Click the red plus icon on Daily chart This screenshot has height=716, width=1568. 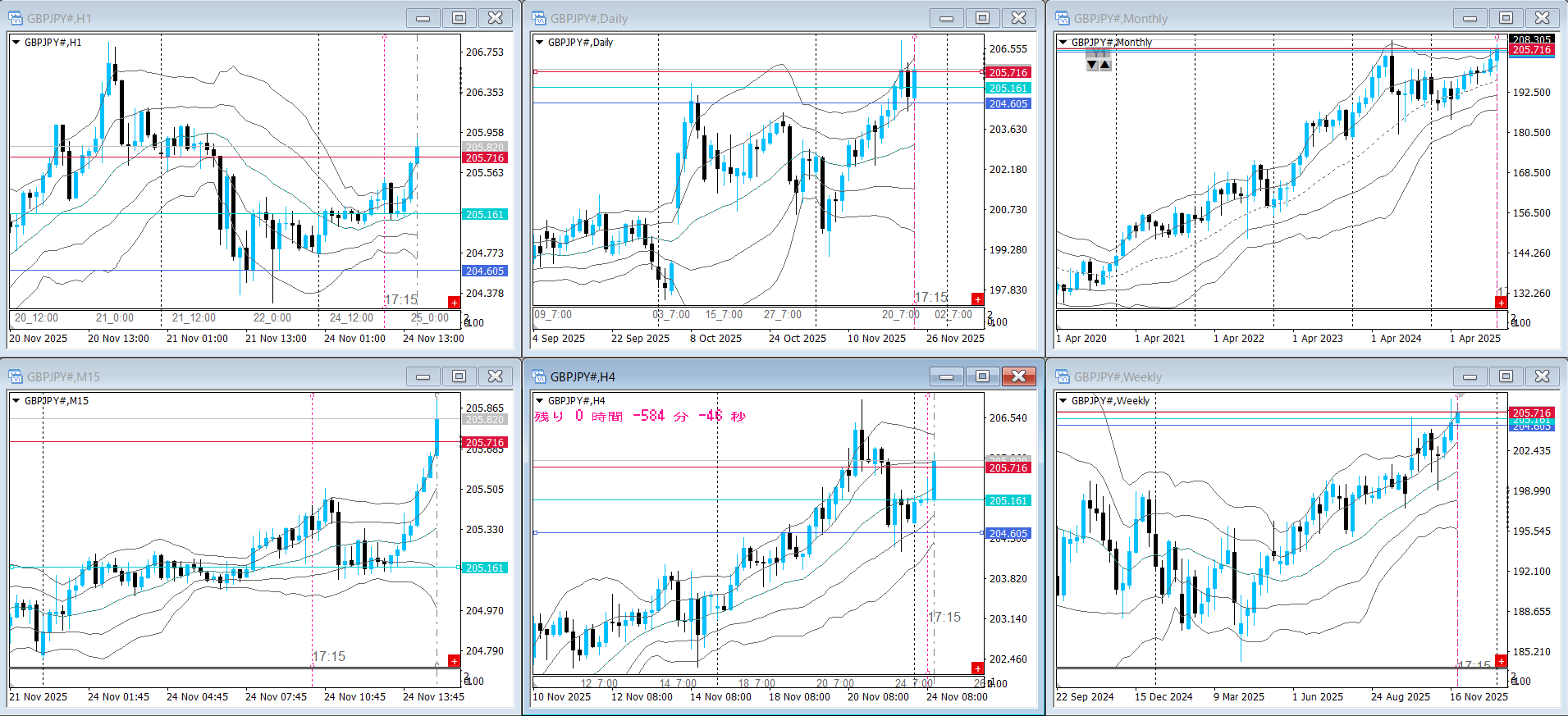977,299
